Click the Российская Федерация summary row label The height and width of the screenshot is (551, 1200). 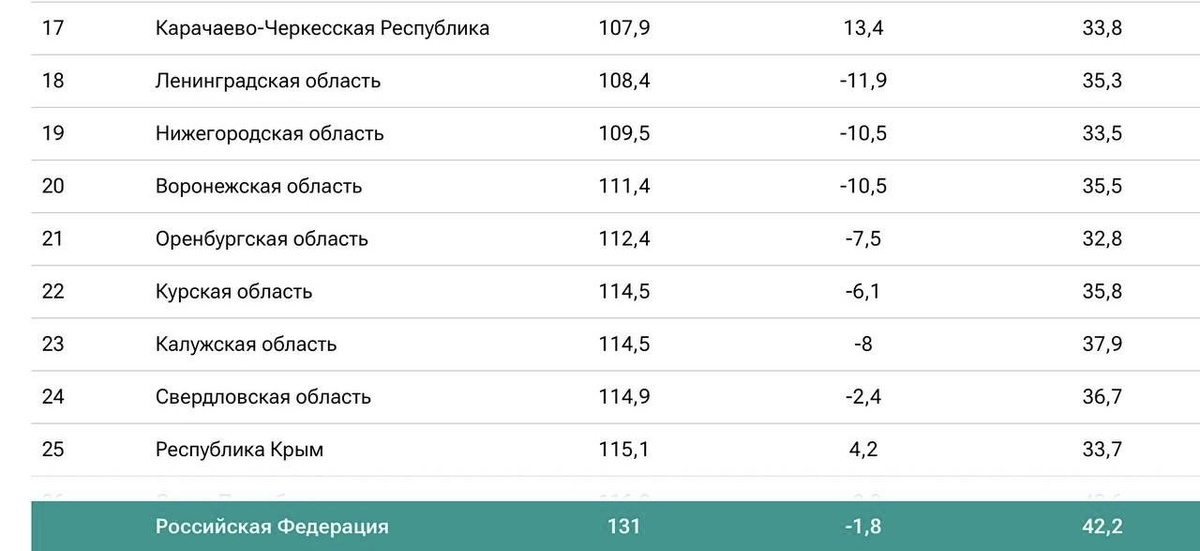pyautogui.click(x=272, y=526)
